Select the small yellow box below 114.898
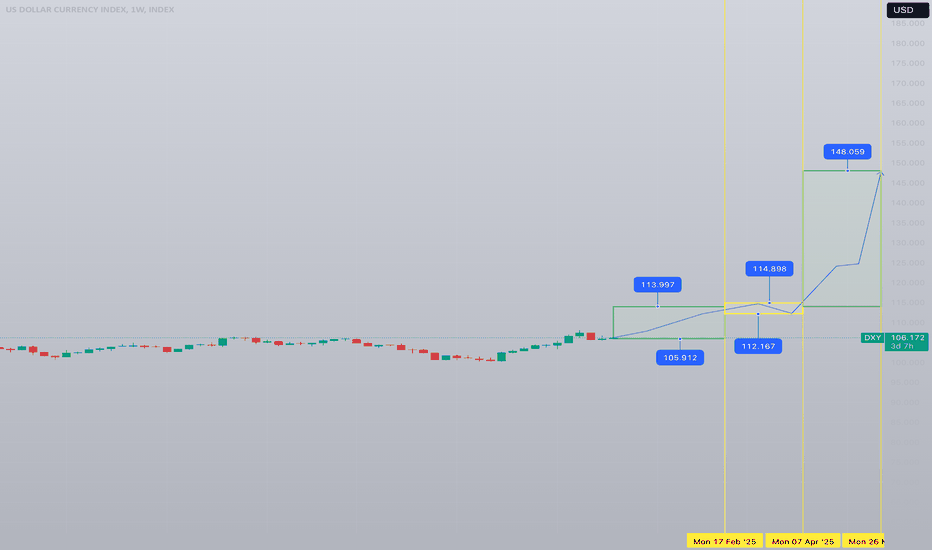Viewport: 932px width, 550px height. (764, 309)
